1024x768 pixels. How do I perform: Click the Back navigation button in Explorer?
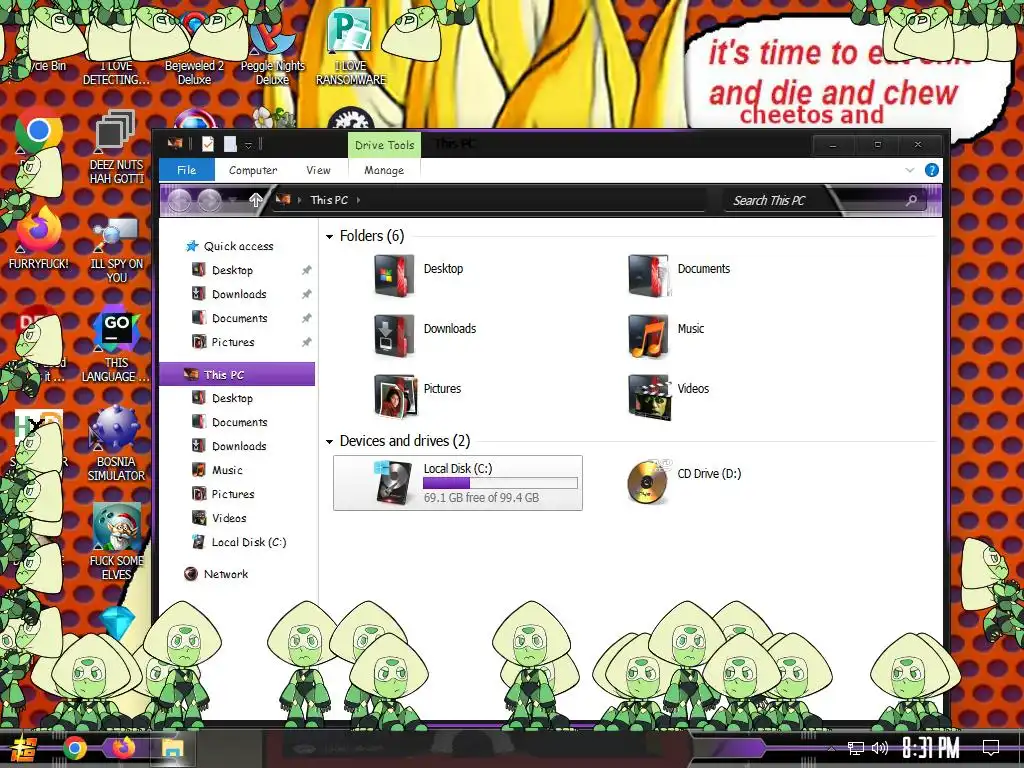pyautogui.click(x=180, y=200)
